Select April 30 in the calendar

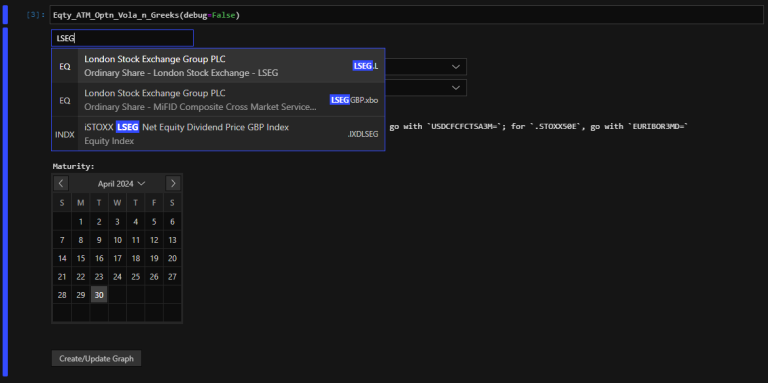point(99,295)
